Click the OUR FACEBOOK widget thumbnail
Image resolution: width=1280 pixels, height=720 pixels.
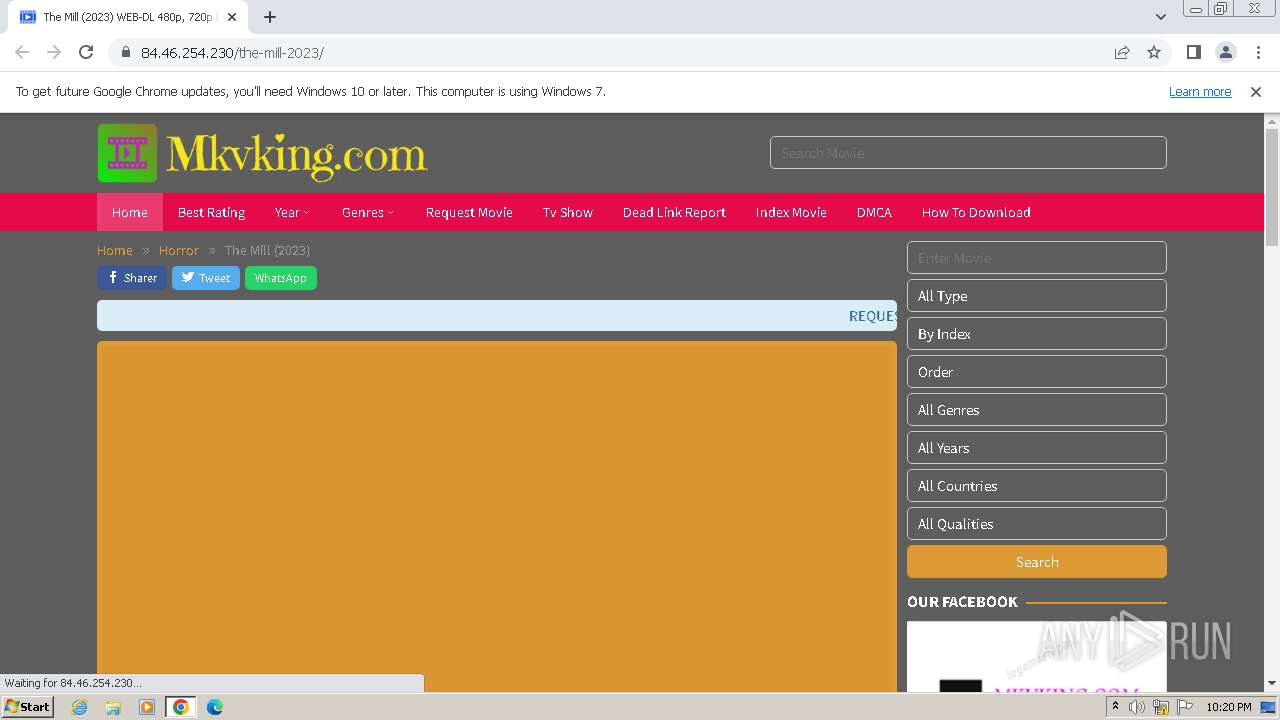click(1037, 657)
